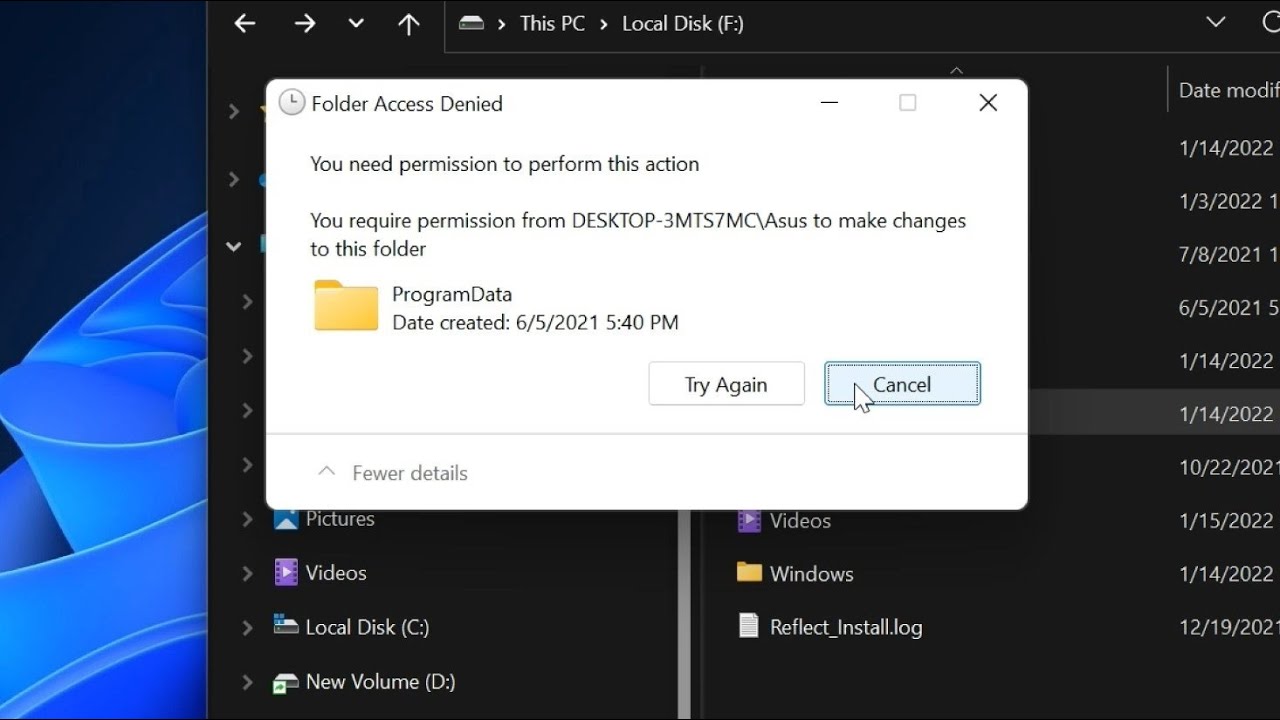This screenshot has width=1280, height=720.
Task: Click This PC in the address bar
Action: click(552, 24)
